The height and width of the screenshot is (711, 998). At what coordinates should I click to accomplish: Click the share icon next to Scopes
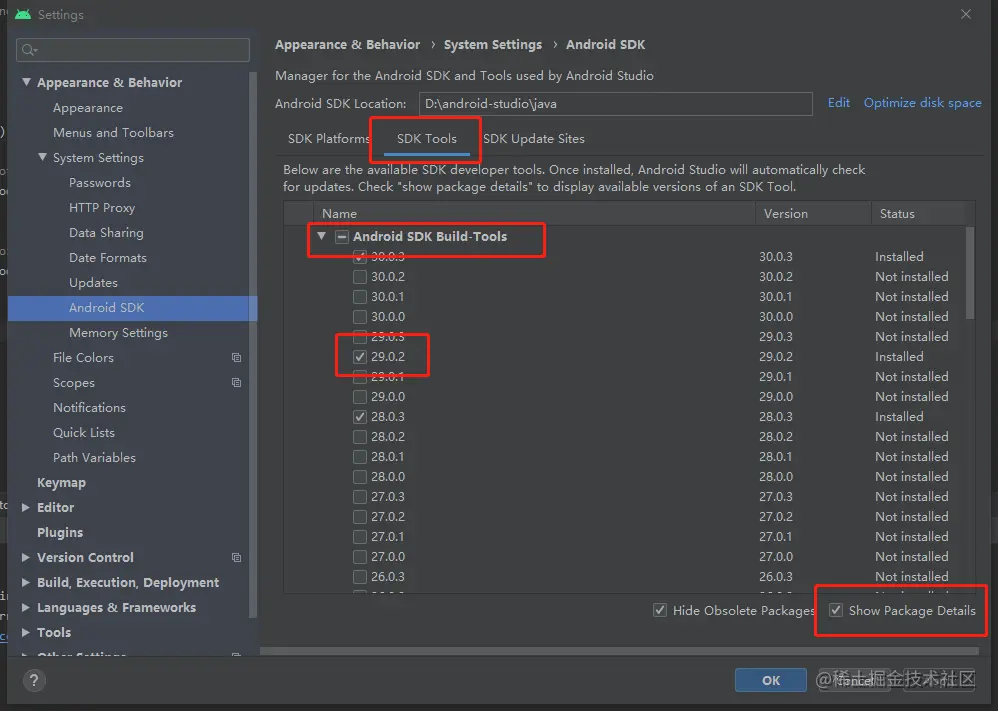click(236, 382)
